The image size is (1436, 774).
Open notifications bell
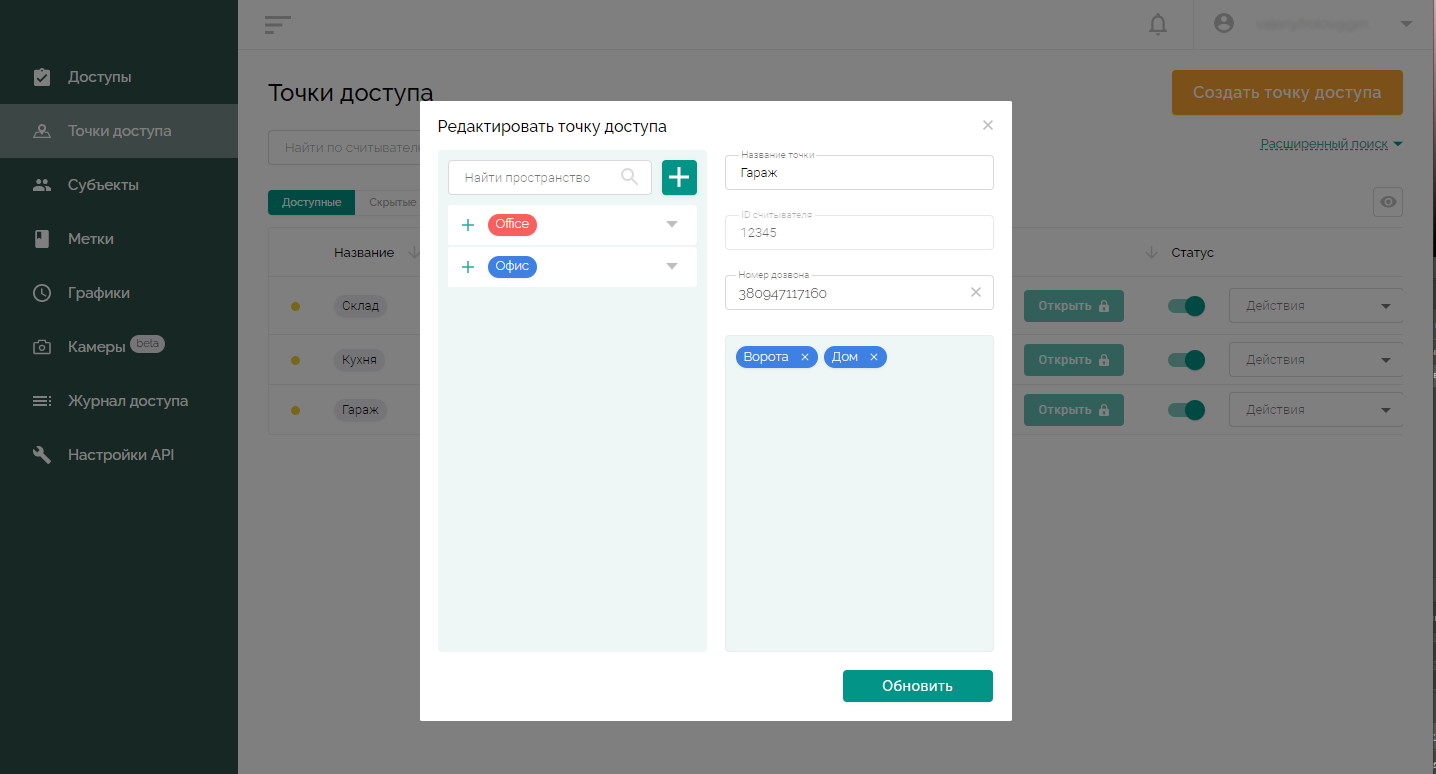(x=1158, y=24)
